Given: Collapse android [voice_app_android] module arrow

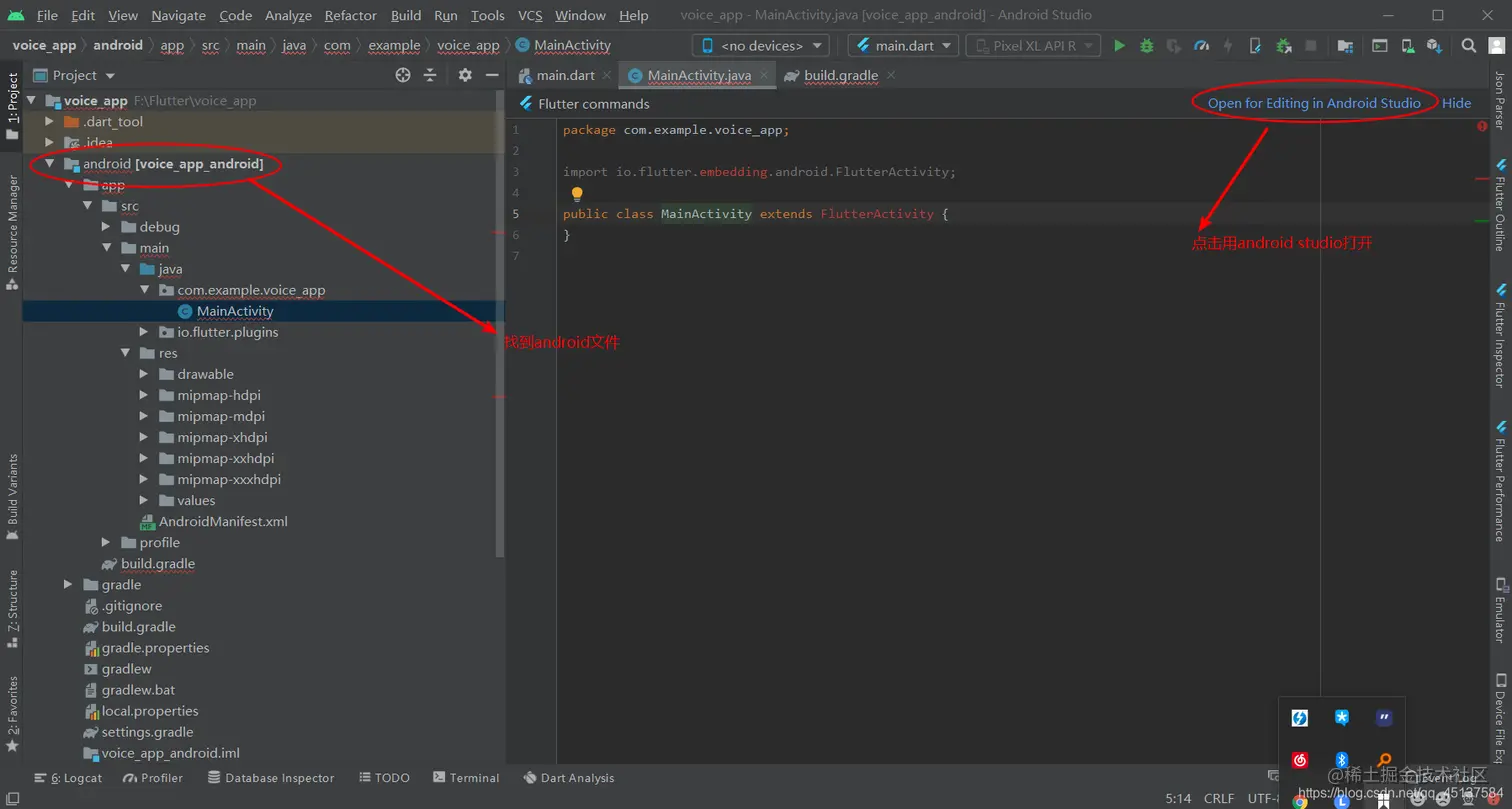Looking at the screenshot, I should 49,164.
